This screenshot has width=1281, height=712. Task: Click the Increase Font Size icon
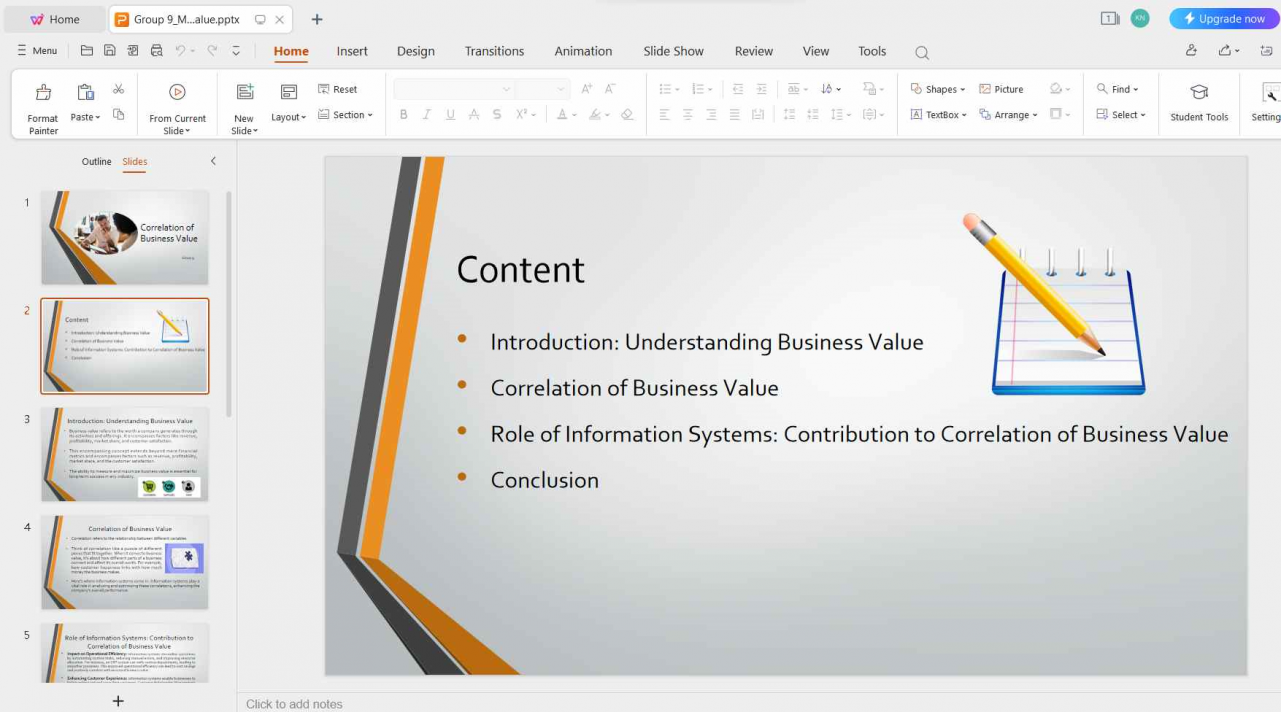point(585,88)
